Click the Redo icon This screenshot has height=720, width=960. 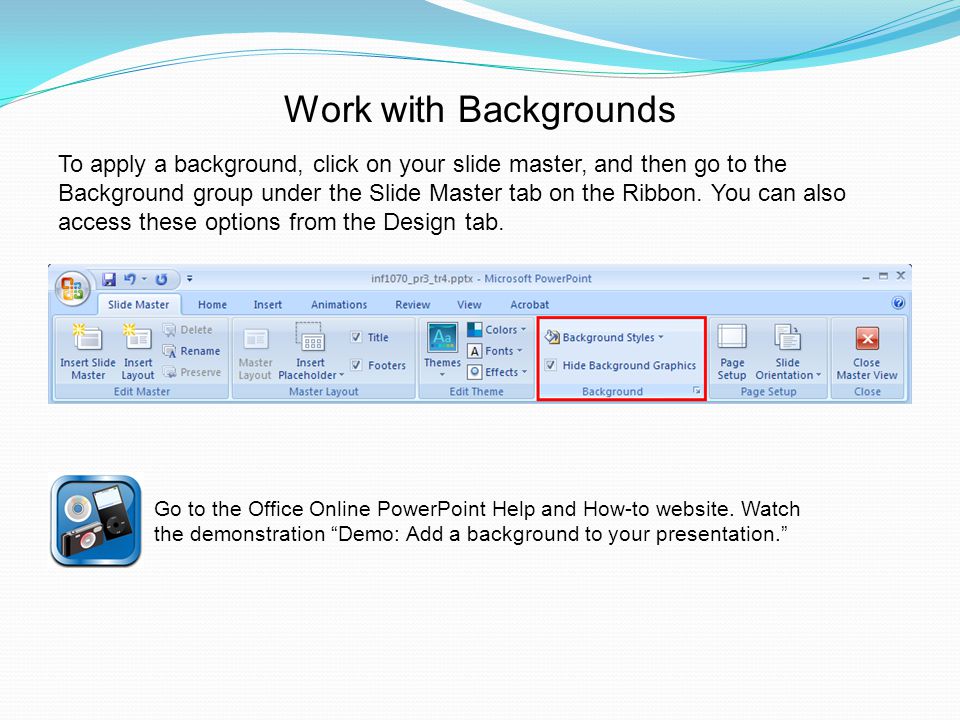161,279
